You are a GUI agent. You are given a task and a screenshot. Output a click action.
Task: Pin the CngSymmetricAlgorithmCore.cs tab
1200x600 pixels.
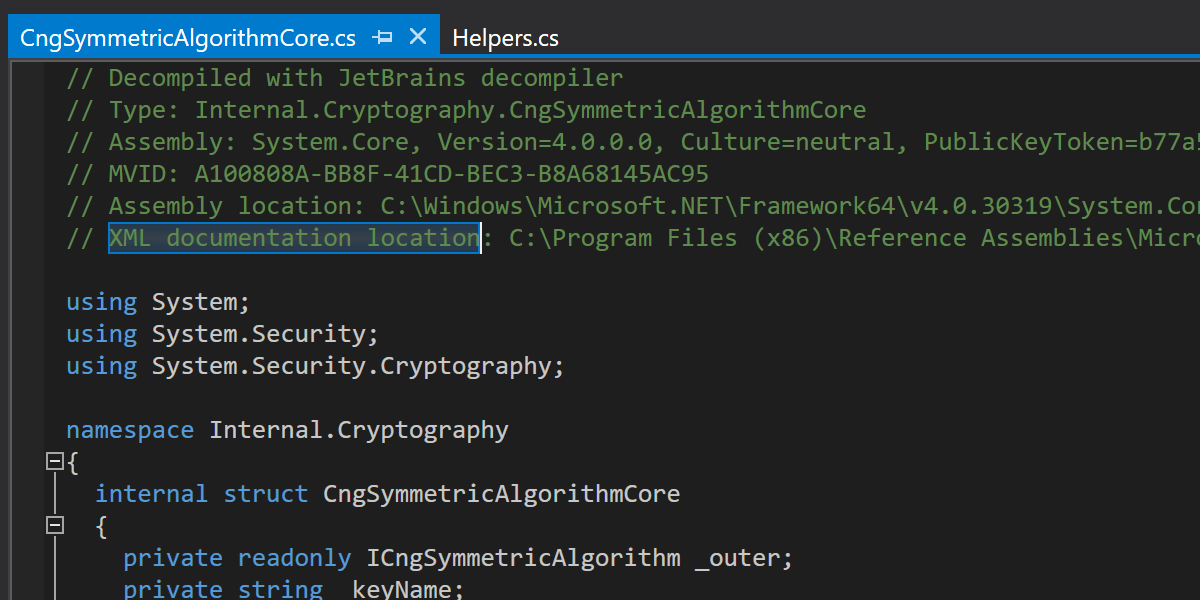(x=382, y=38)
